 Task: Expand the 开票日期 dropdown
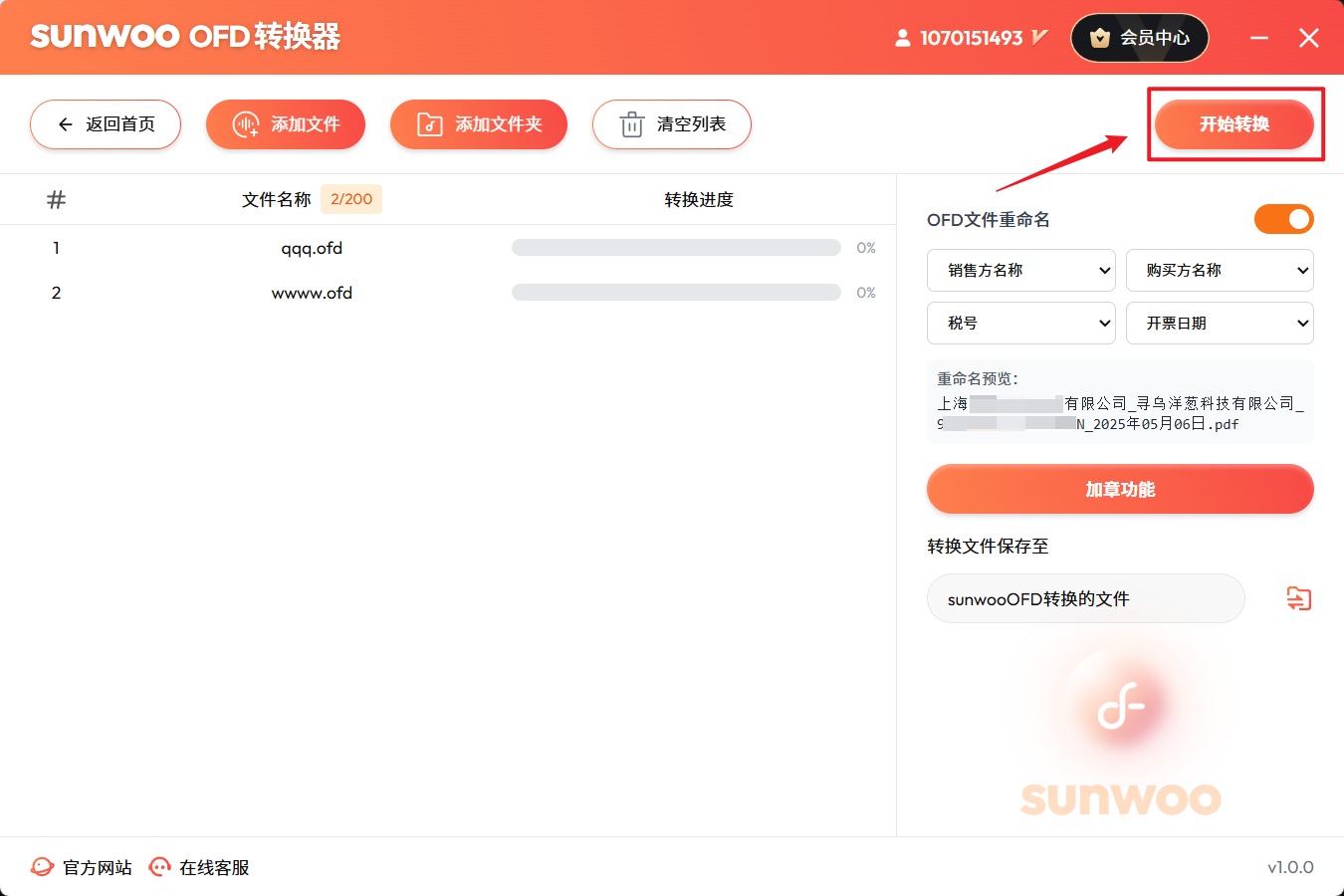[x=1220, y=323]
